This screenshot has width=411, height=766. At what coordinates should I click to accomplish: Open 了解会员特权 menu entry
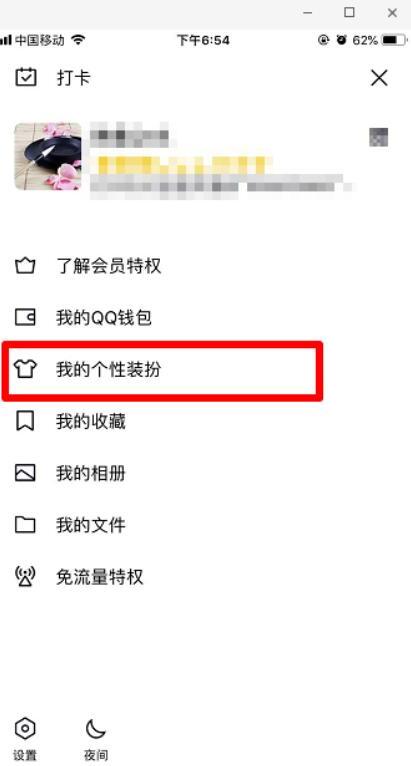pyautogui.click(x=108, y=267)
